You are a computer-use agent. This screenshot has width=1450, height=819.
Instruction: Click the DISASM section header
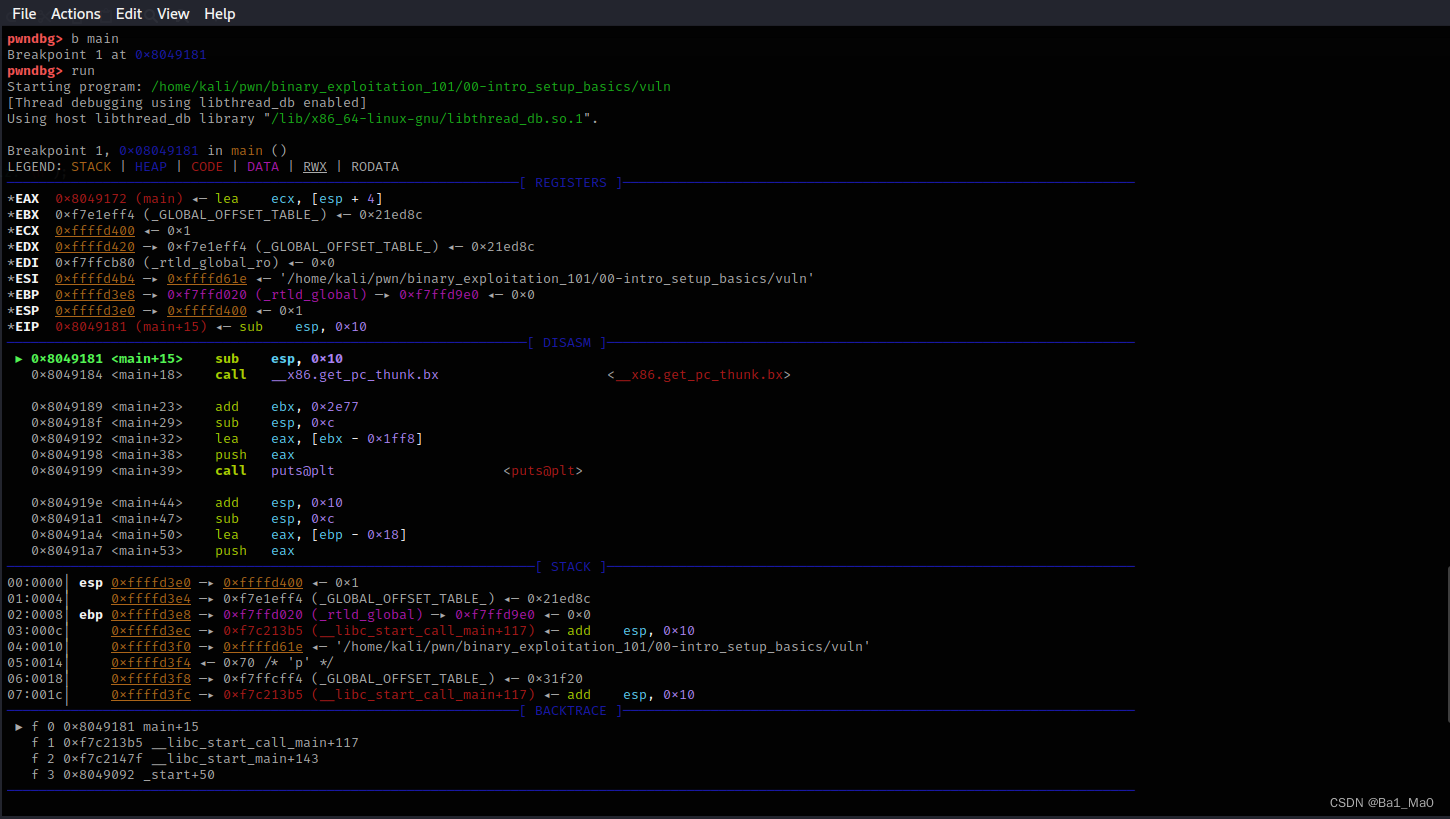(567, 343)
